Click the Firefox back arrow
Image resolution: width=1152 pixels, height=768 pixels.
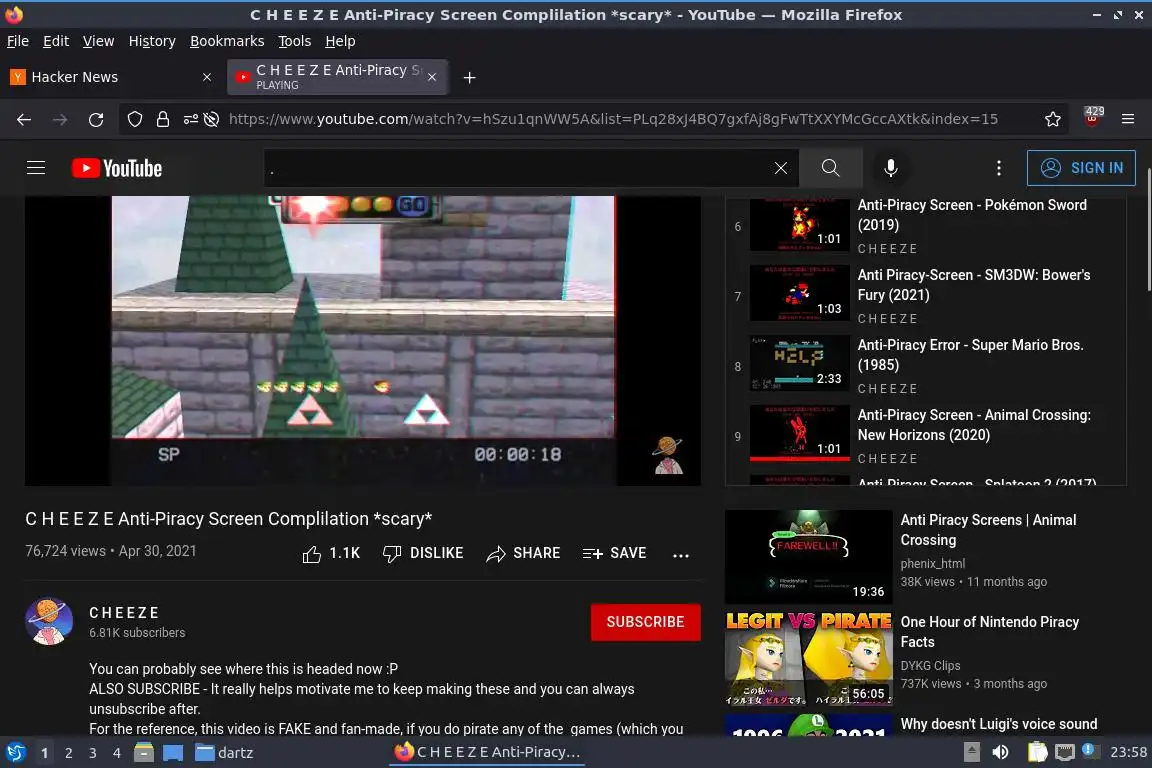point(24,119)
